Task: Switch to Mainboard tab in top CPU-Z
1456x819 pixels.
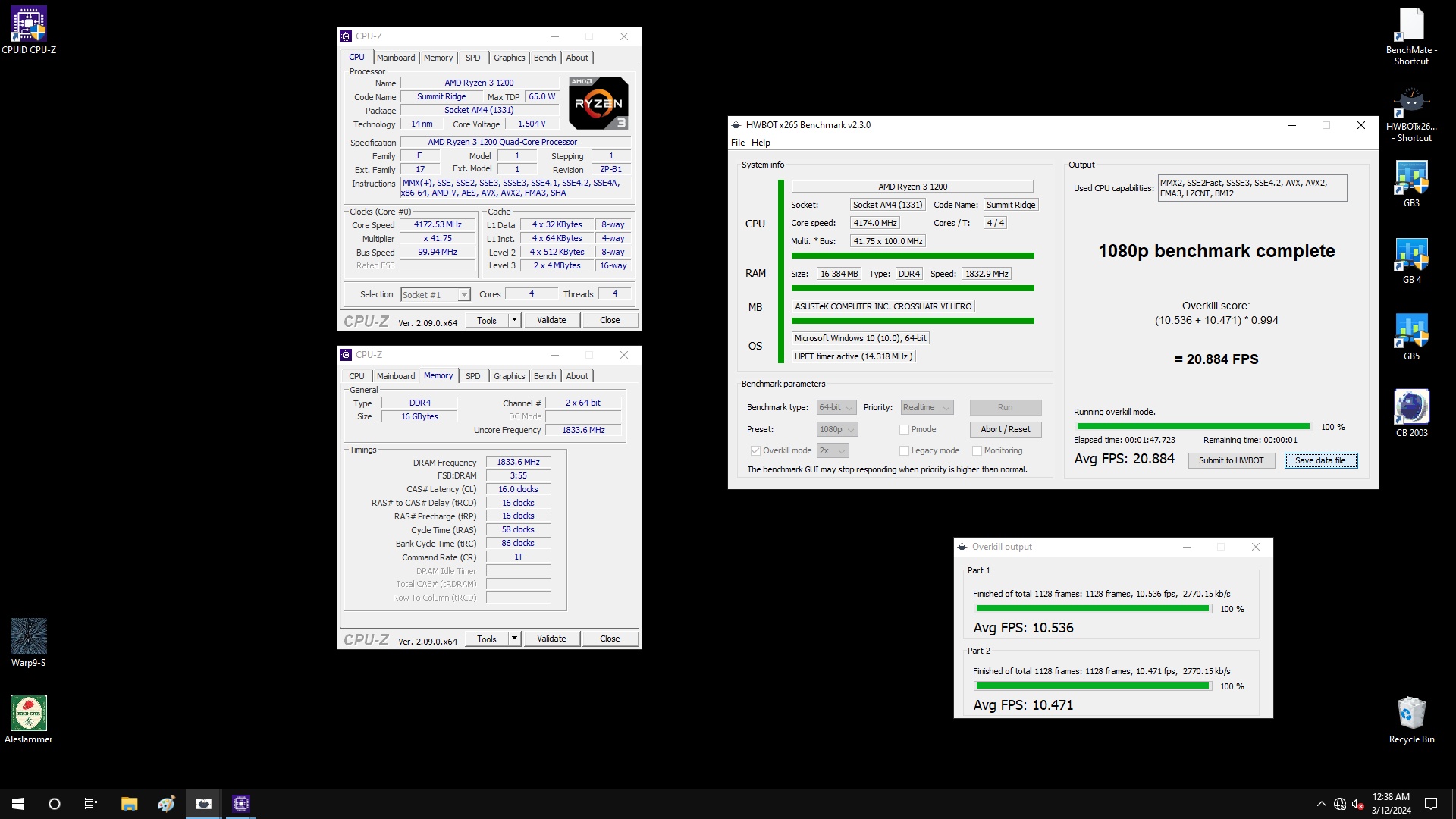Action: click(x=396, y=58)
